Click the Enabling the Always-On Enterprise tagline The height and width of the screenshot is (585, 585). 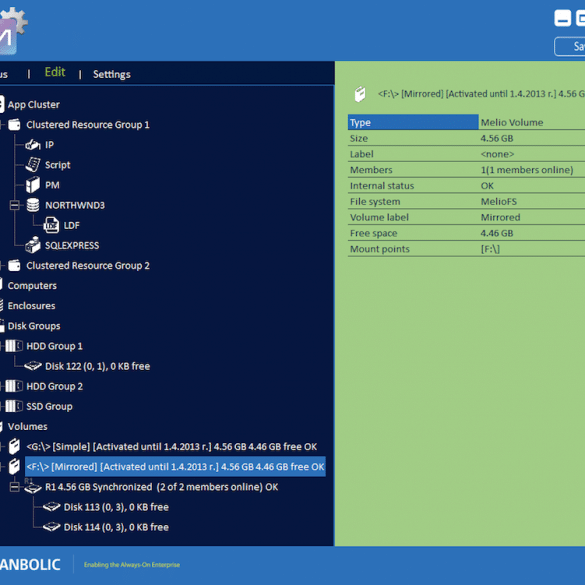(x=132, y=564)
